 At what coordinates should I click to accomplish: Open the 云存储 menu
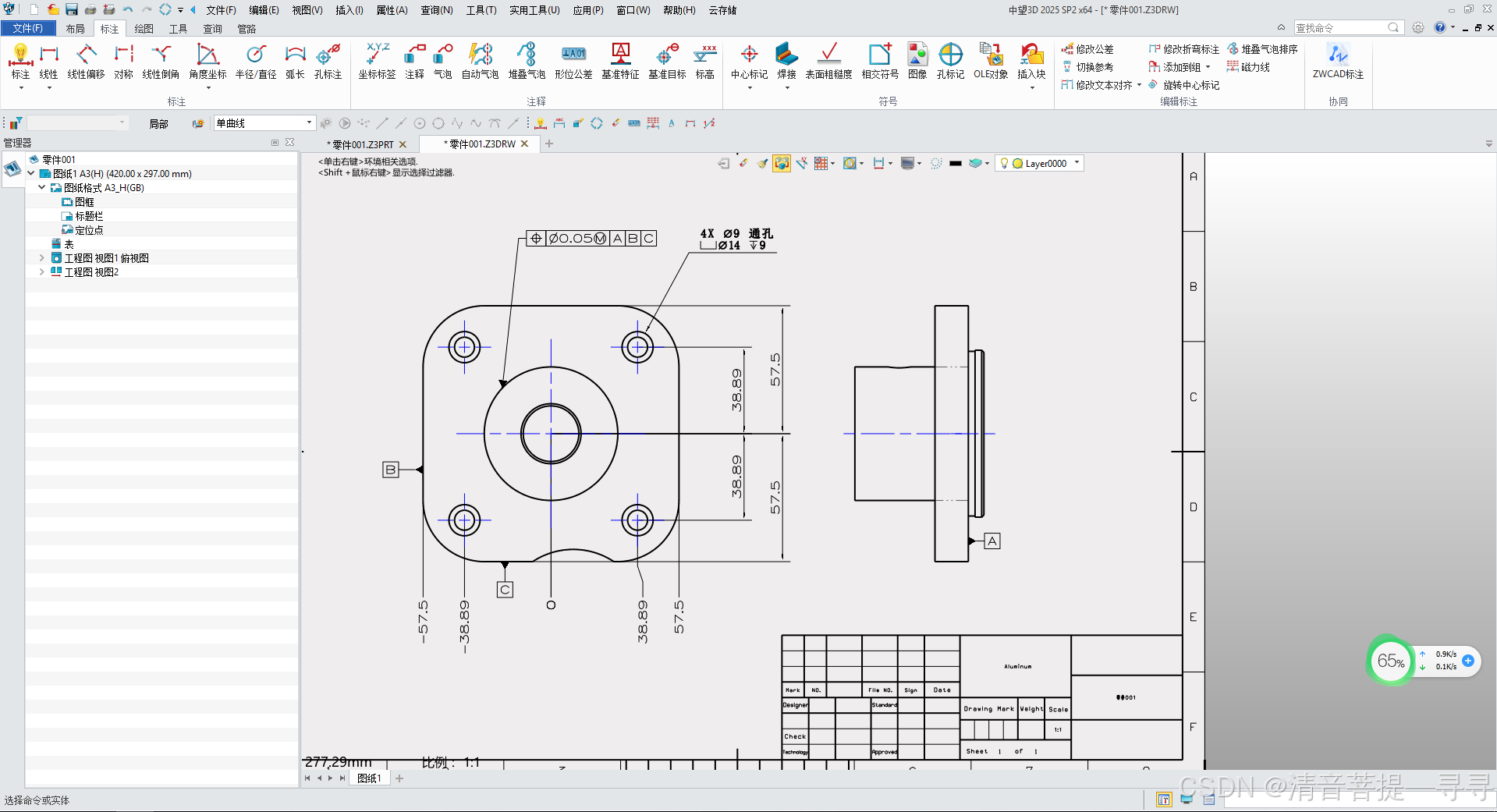pos(722,10)
